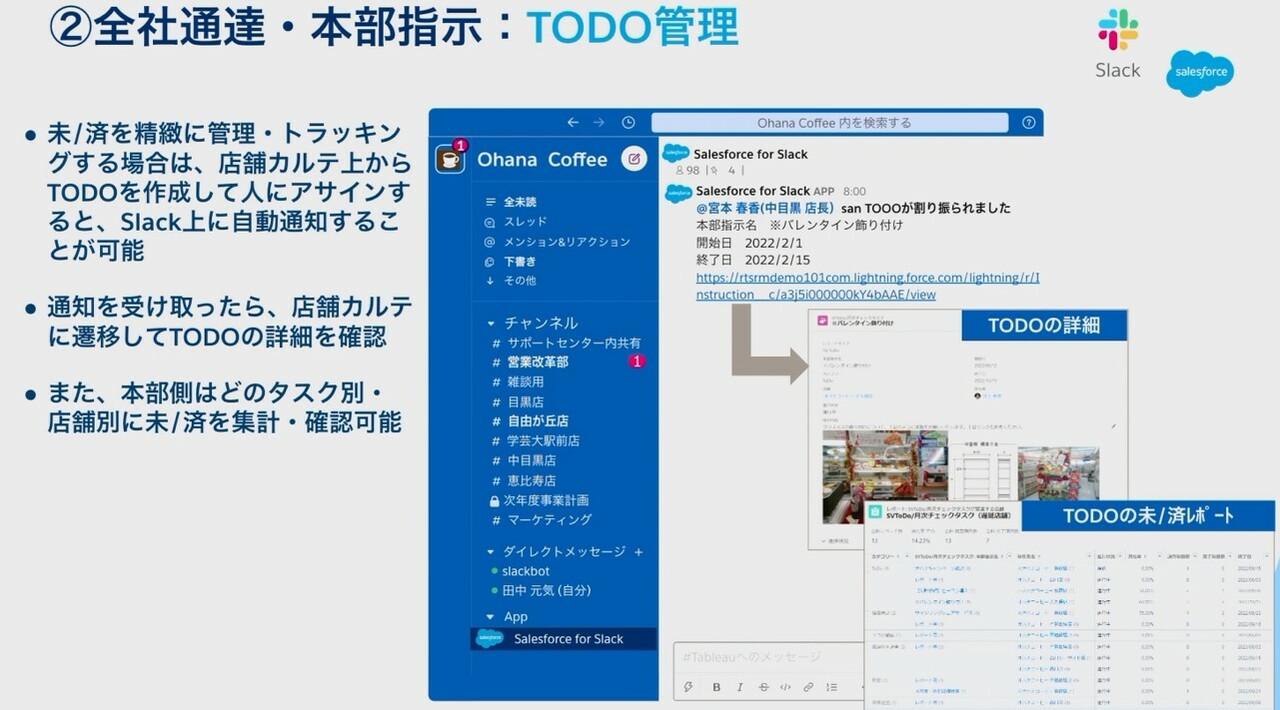
Task: Collapse the チャンネル section
Action: 491,323
